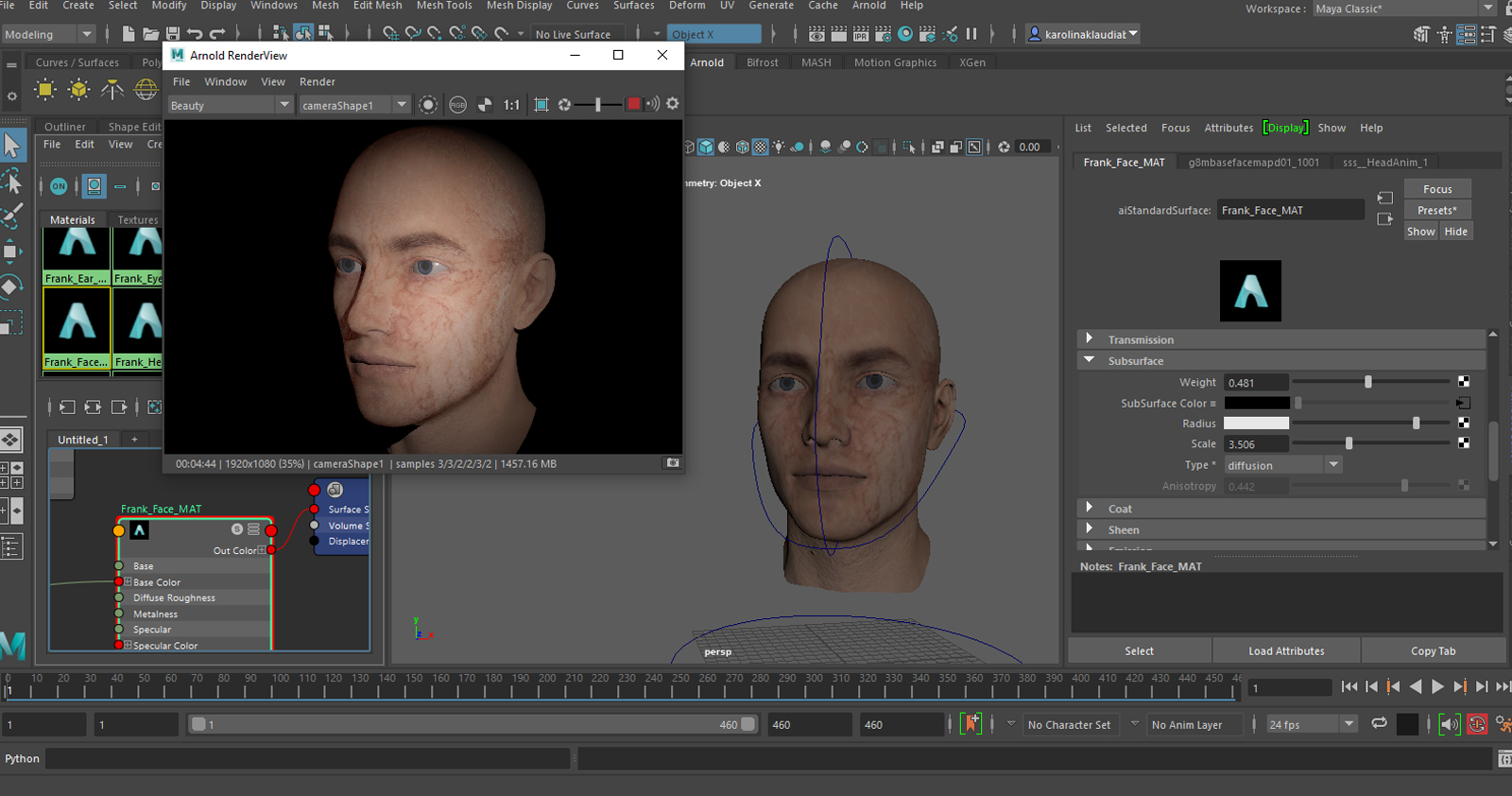Select the arrow Select tool

12,146
